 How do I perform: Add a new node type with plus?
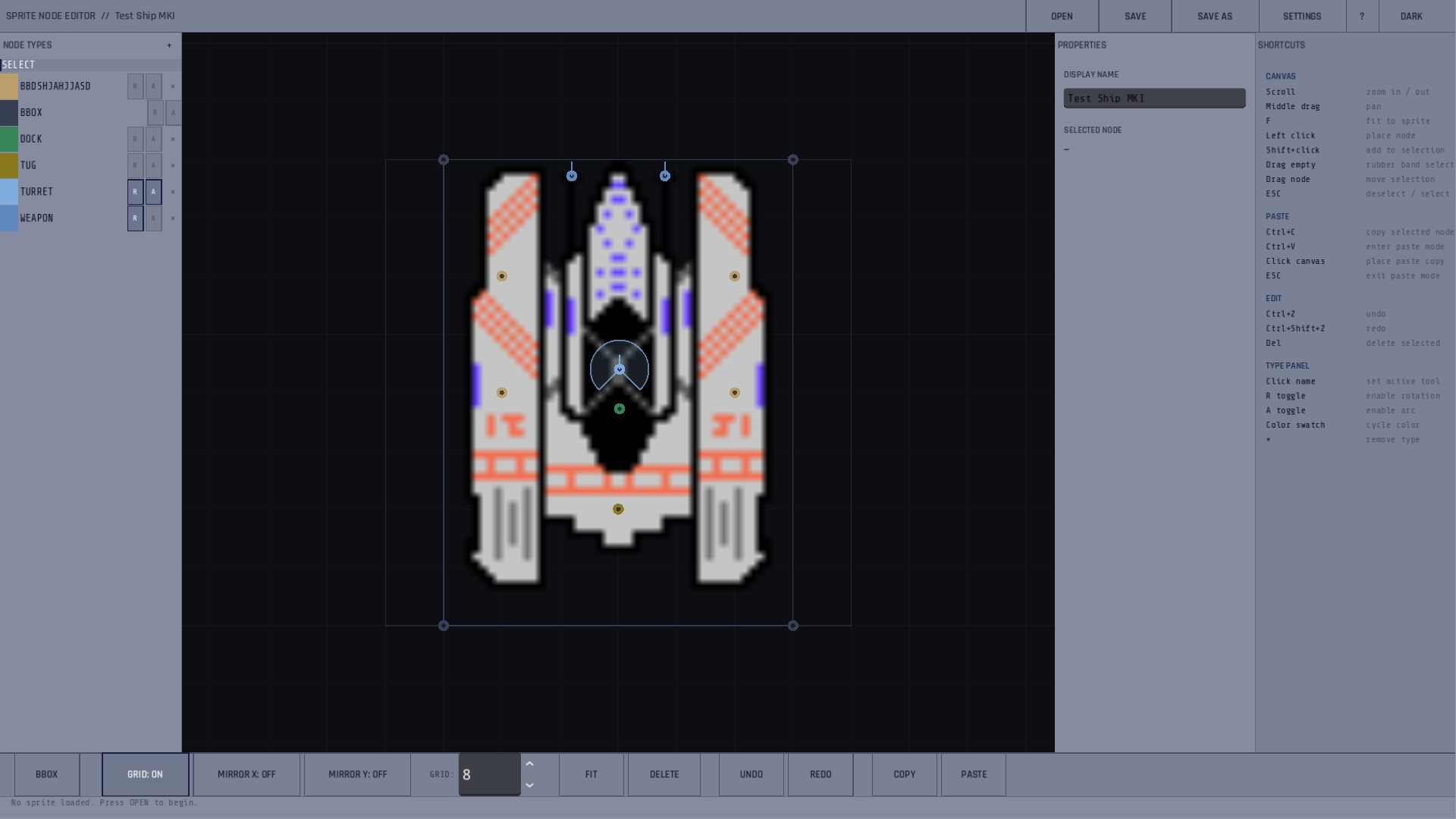(169, 45)
